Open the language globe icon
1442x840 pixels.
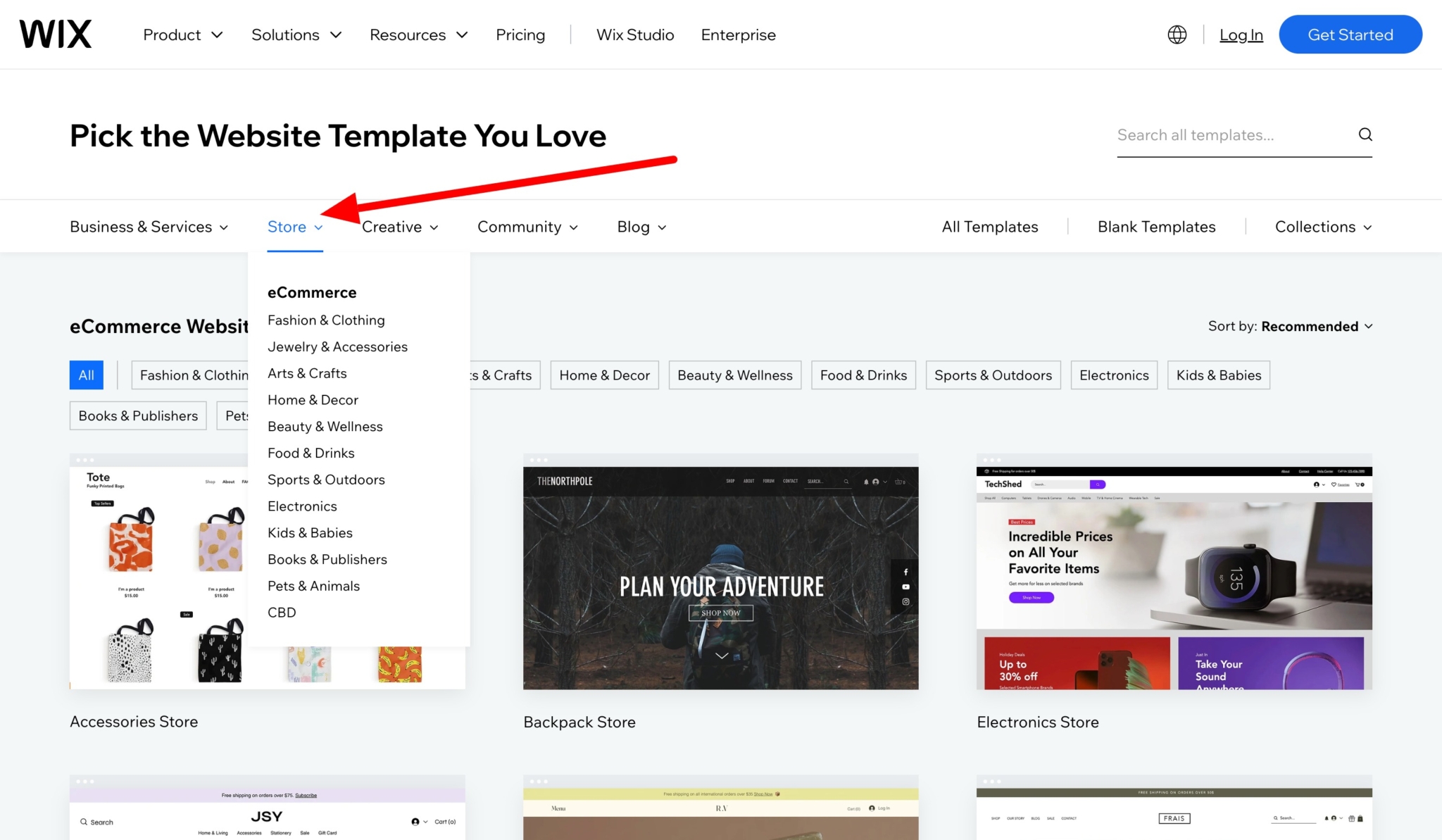tap(1176, 34)
